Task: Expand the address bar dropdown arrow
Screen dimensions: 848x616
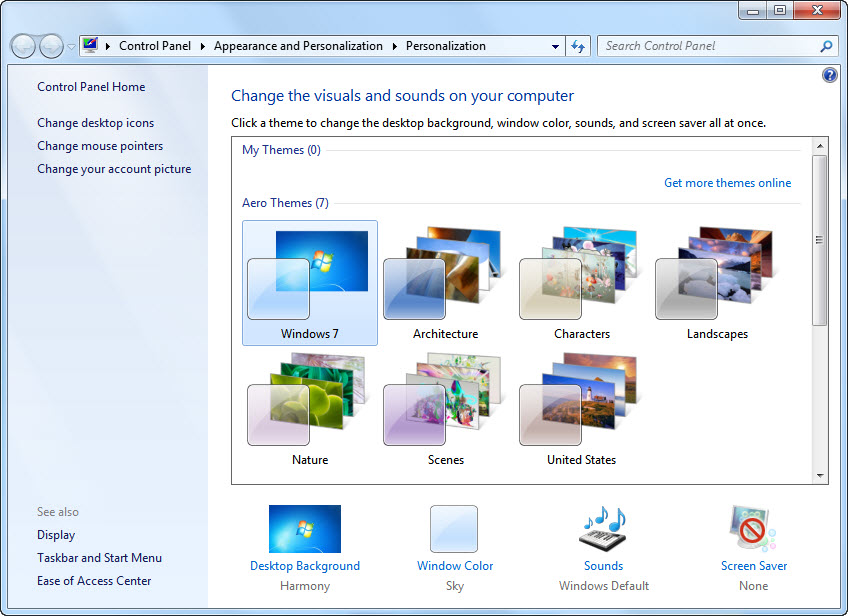Action: point(554,46)
